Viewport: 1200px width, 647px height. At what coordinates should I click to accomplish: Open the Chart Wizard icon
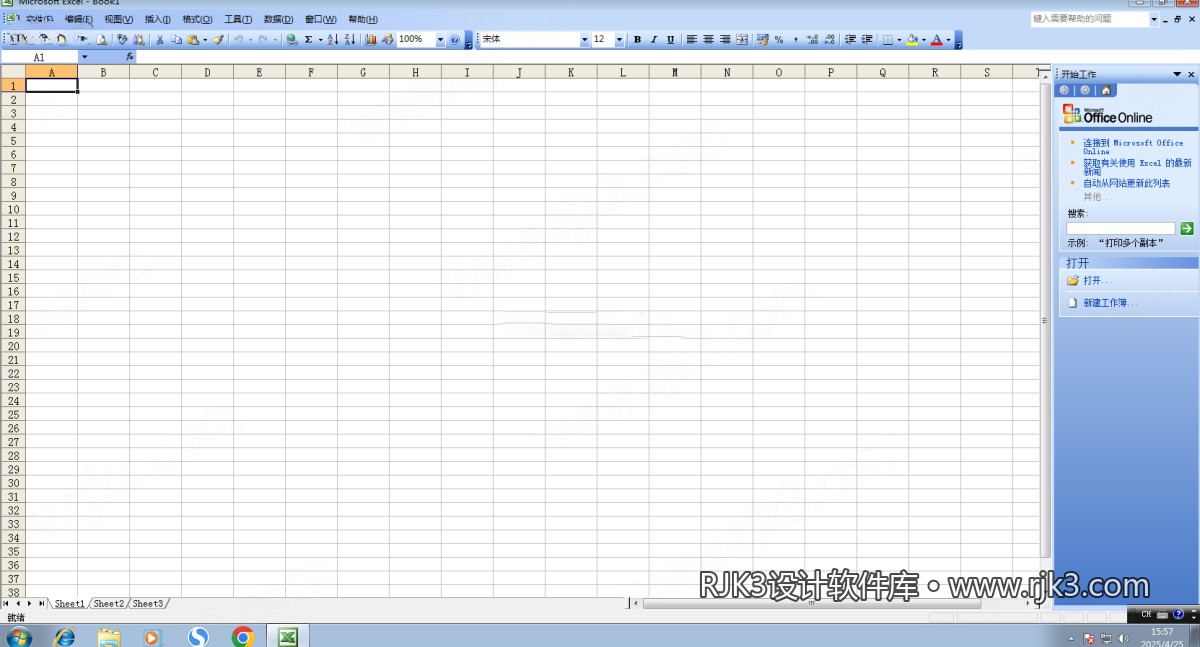(371, 40)
